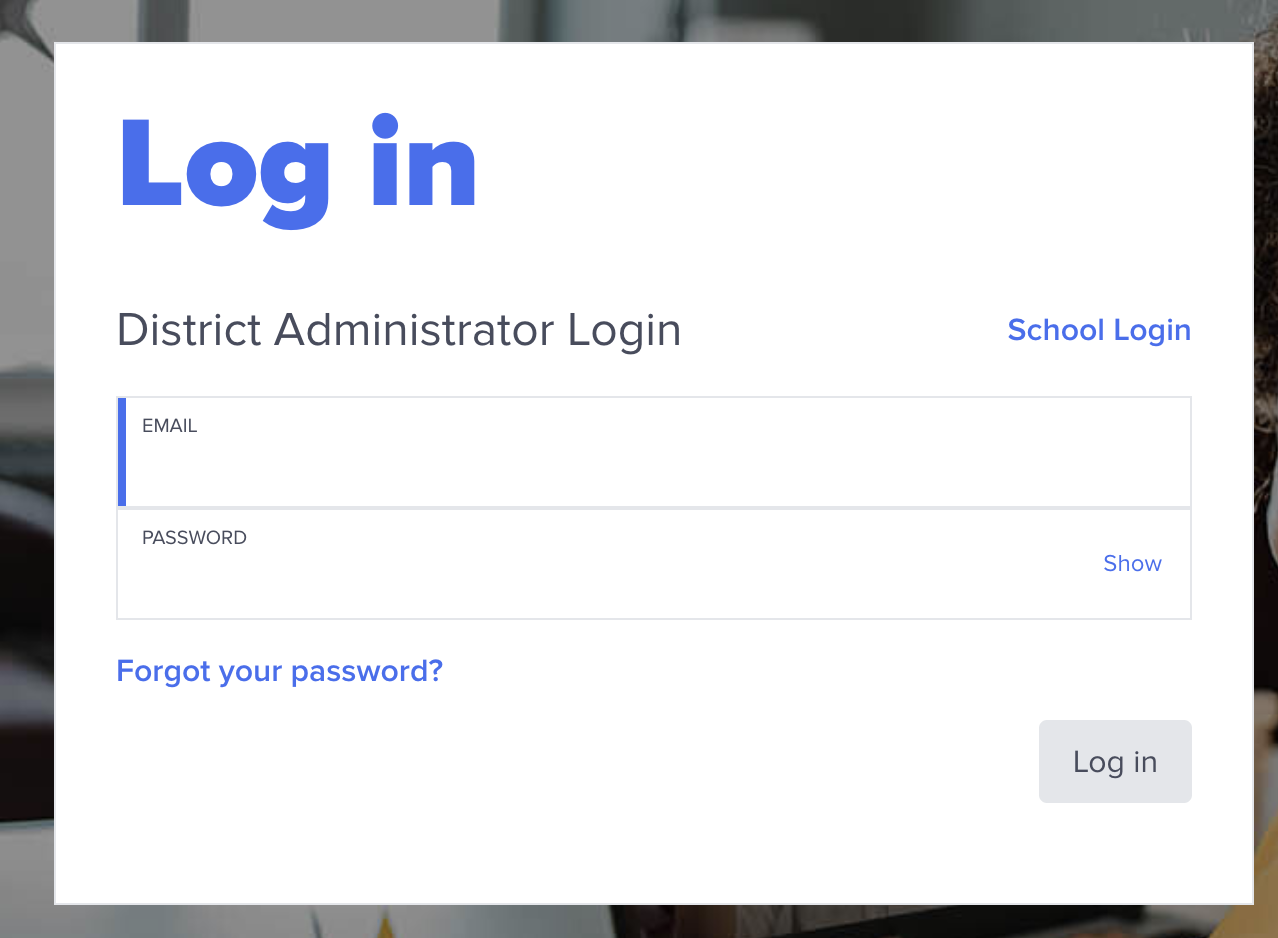
Task: Click the small PASSWORD field label
Action: pyautogui.click(x=194, y=538)
